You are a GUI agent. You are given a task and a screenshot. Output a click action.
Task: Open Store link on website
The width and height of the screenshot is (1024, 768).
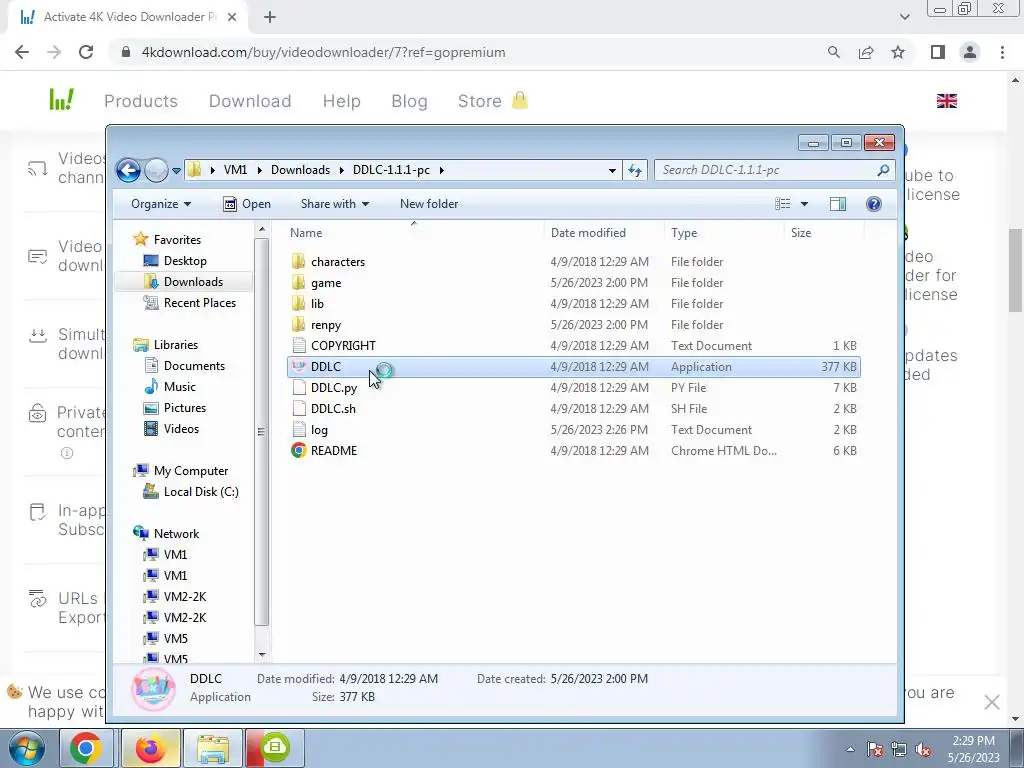point(492,101)
